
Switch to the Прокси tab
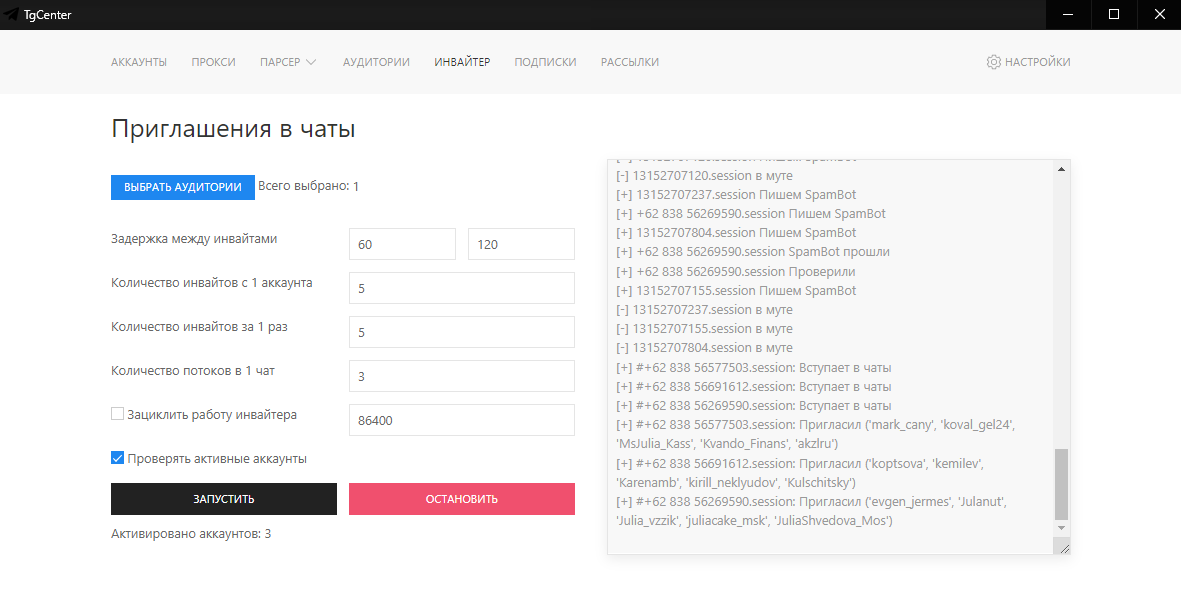click(x=214, y=62)
